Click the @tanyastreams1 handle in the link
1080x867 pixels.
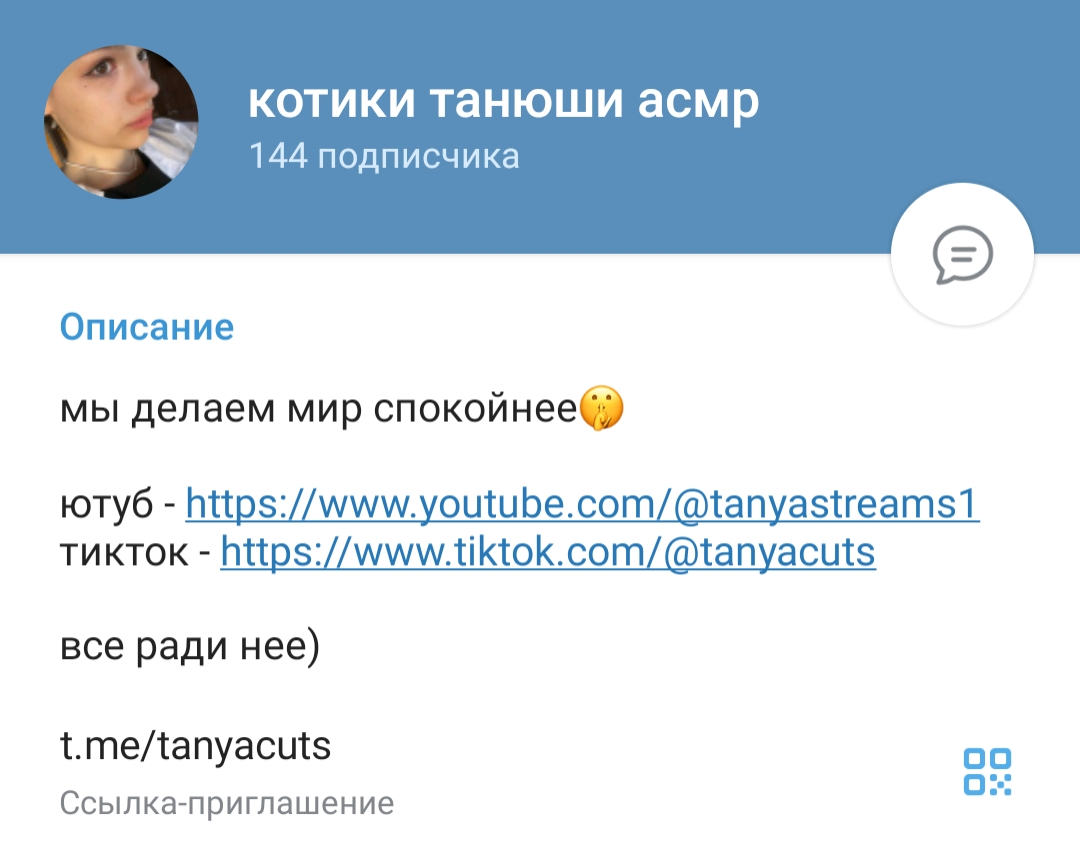(826, 503)
